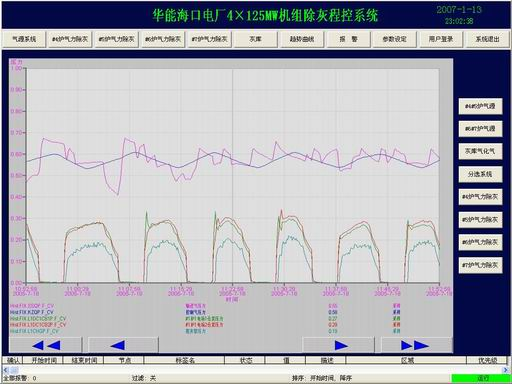Jump forward fast with double right arrow

point(416,345)
